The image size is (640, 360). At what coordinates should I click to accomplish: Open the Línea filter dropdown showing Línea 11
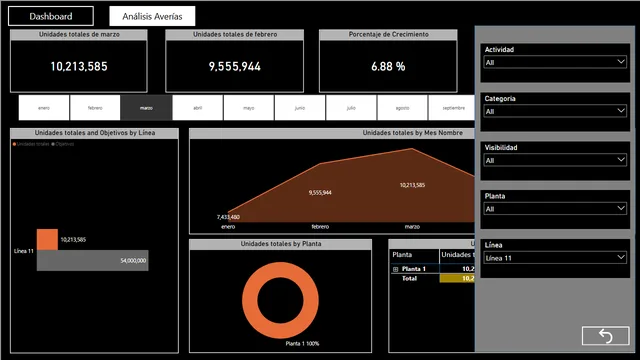point(555,258)
